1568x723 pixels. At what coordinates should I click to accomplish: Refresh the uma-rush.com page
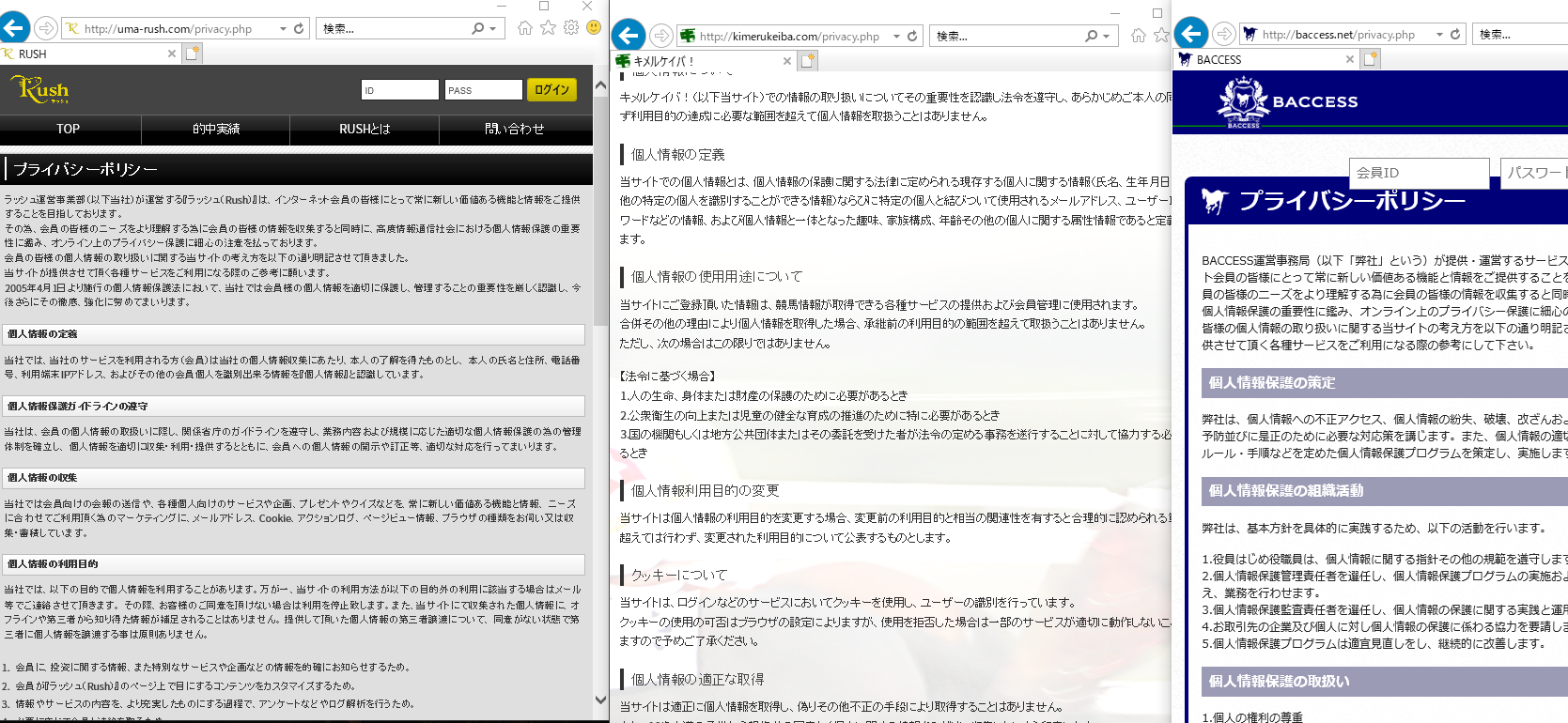[x=299, y=29]
